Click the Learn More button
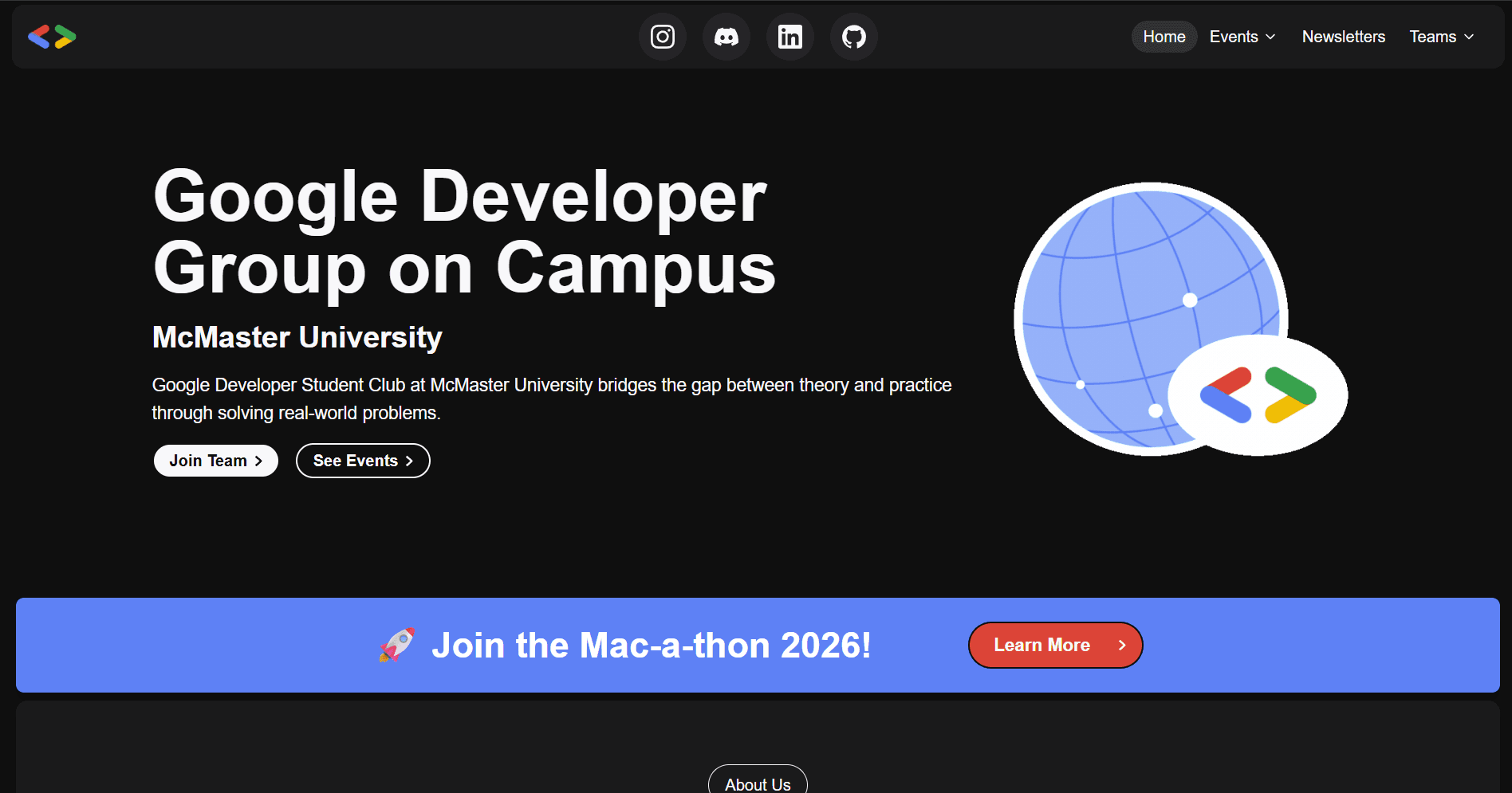The height and width of the screenshot is (793, 1512). (x=1056, y=646)
